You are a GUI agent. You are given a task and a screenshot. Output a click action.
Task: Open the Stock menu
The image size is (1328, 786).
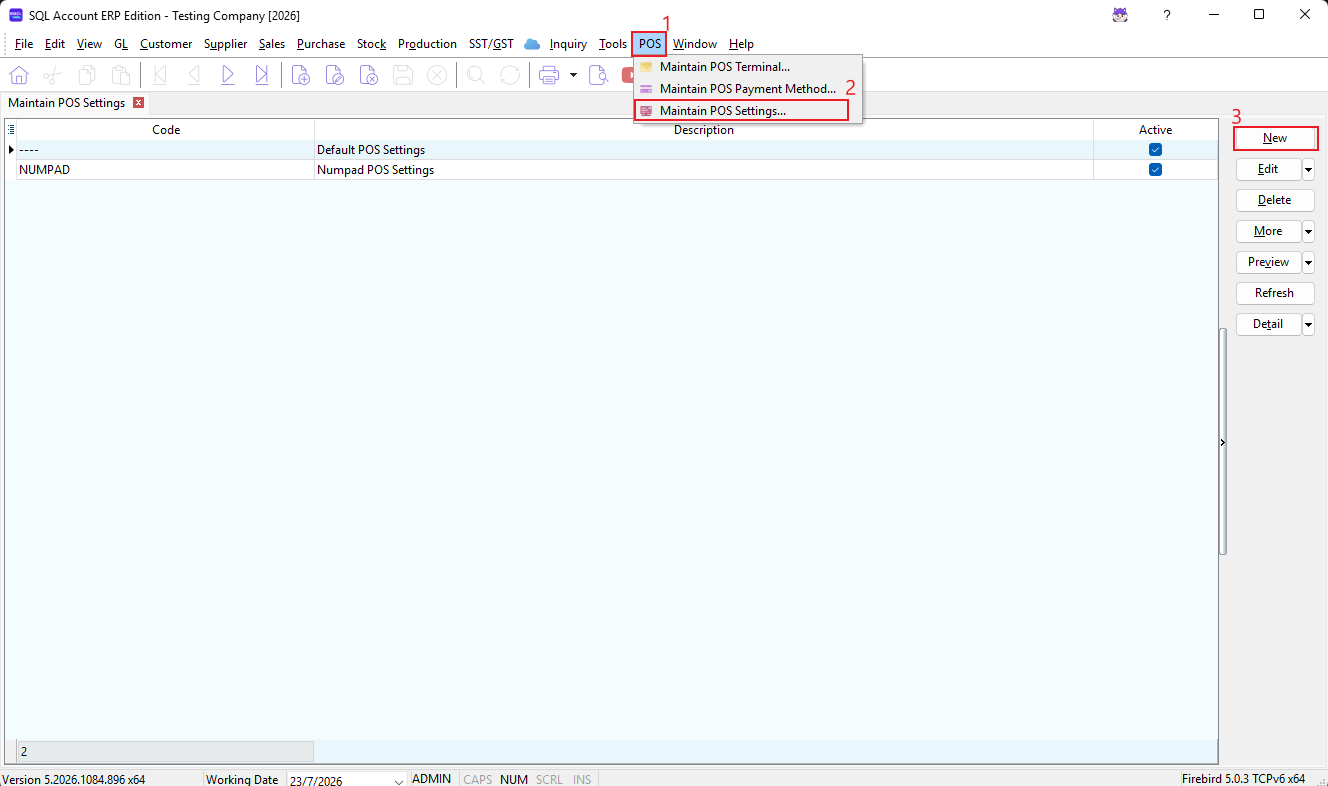pos(371,44)
